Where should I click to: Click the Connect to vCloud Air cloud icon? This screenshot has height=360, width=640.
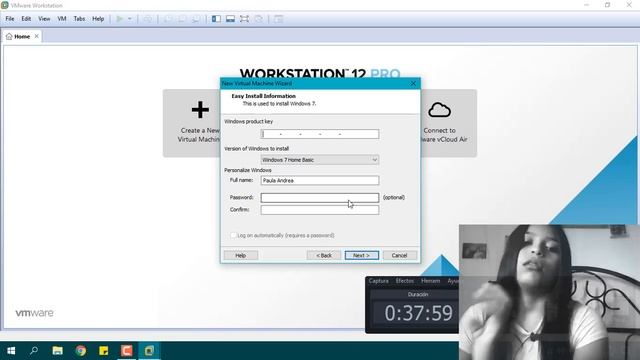(440, 110)
